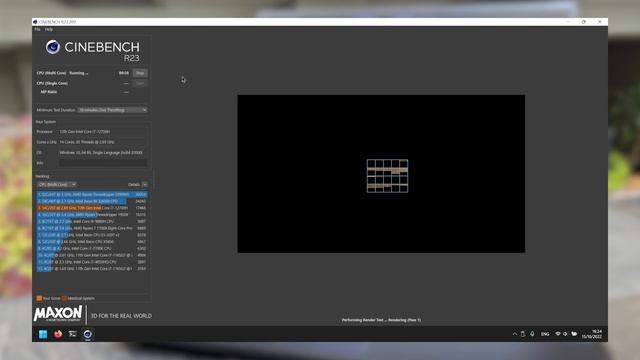The image size is (640, 360).
Task: Click the OS Windows 10 value field
Action: pos(103,153)
